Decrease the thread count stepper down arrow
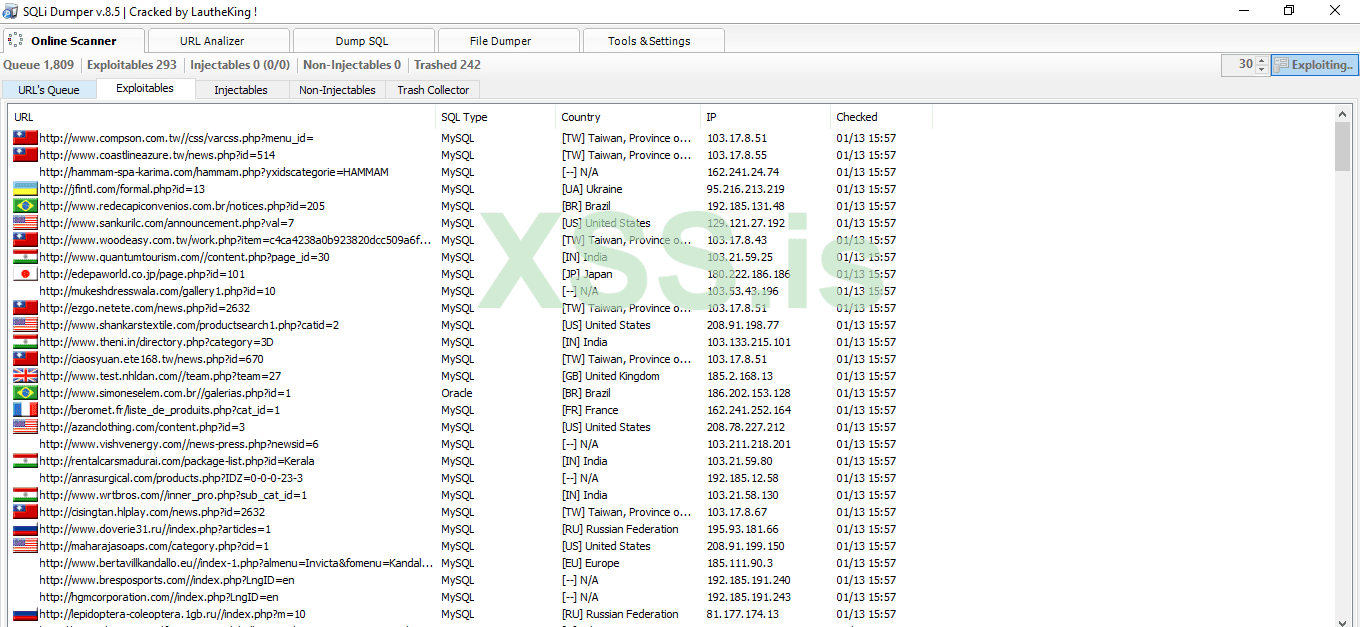 pyautogui.click(x=1262, y=70)
